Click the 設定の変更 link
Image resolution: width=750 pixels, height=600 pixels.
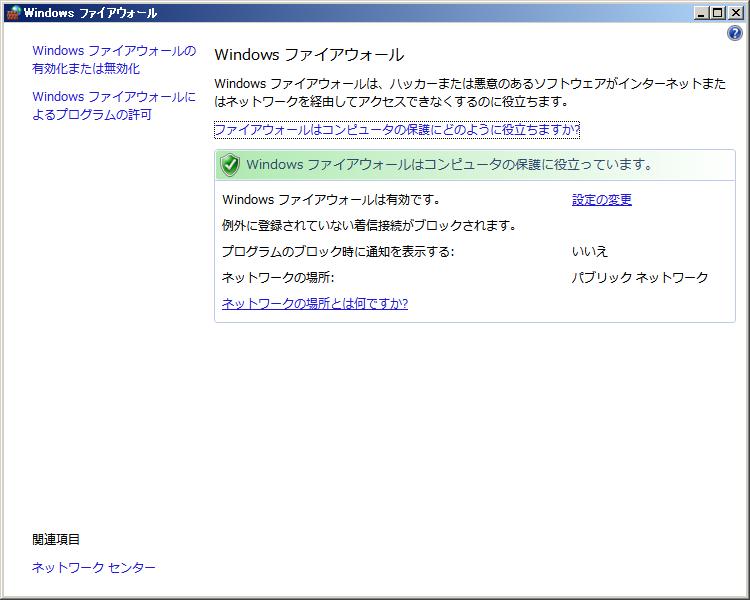tap(602, 200)
